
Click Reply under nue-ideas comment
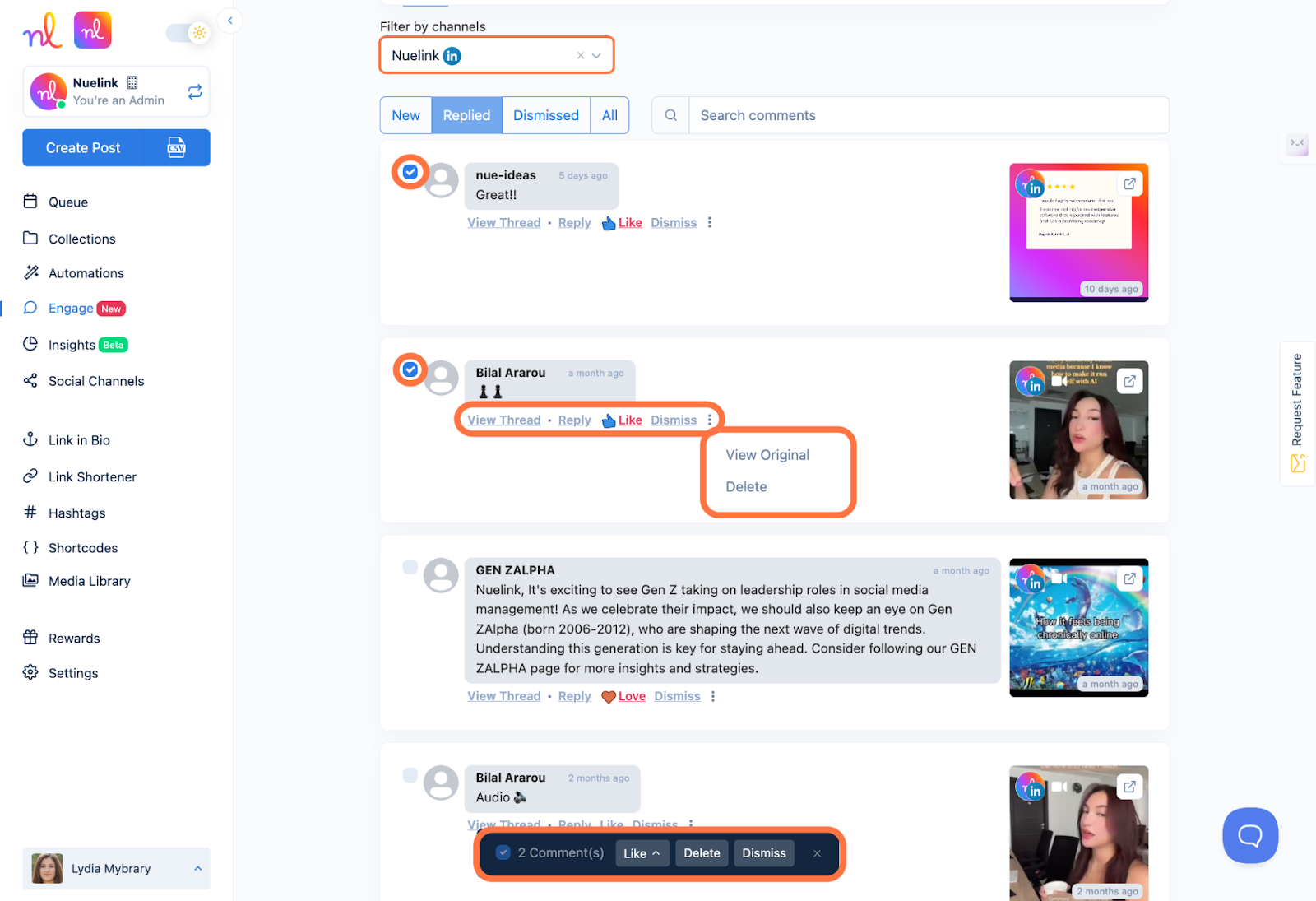[575, 222]
